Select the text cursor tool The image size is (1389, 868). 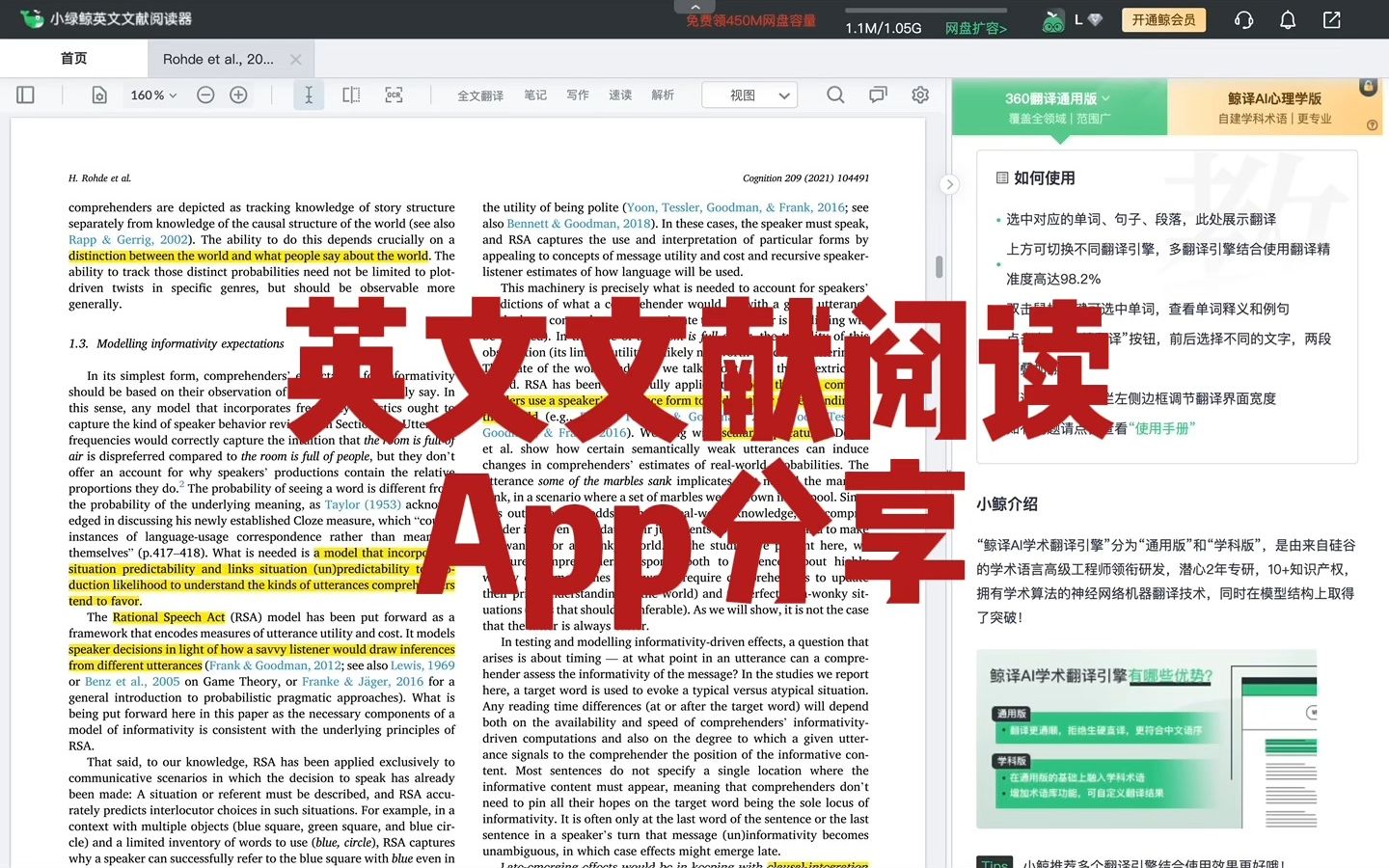(309, 95)
